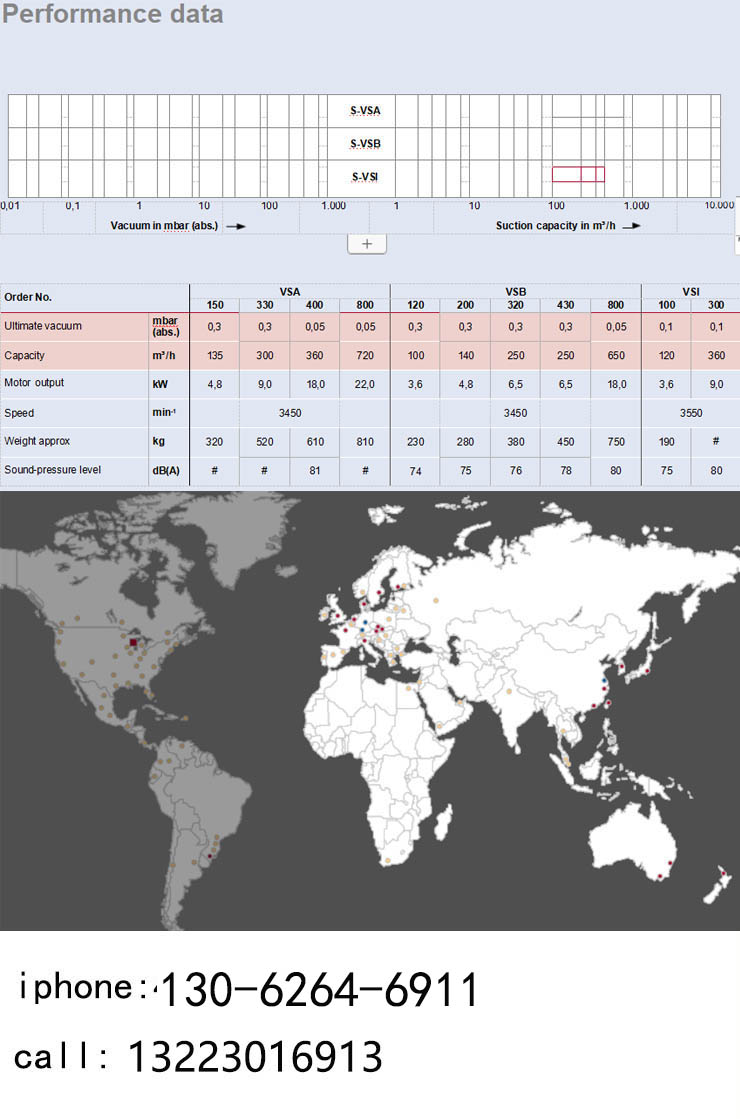Click the phone number 130-6264-6911
Viewport: 740px width, 1119px height.
pos(319,990)
